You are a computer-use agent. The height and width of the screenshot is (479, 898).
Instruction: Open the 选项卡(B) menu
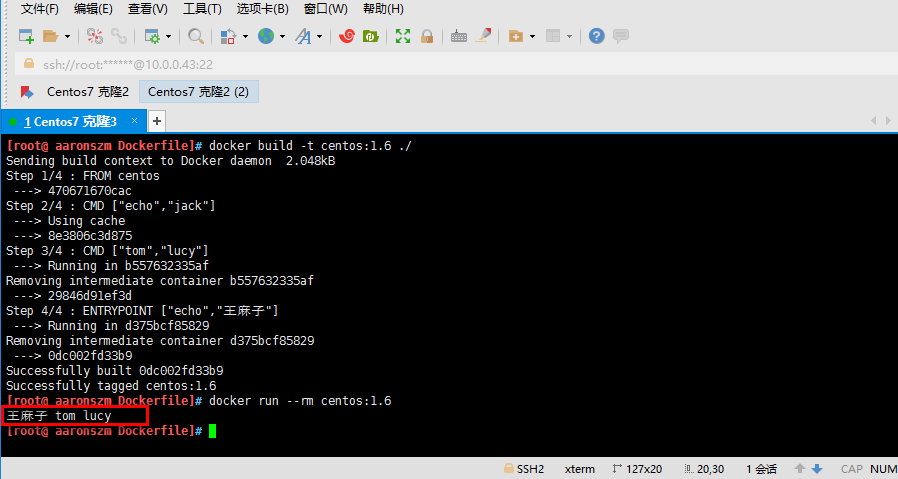point(263,9)
